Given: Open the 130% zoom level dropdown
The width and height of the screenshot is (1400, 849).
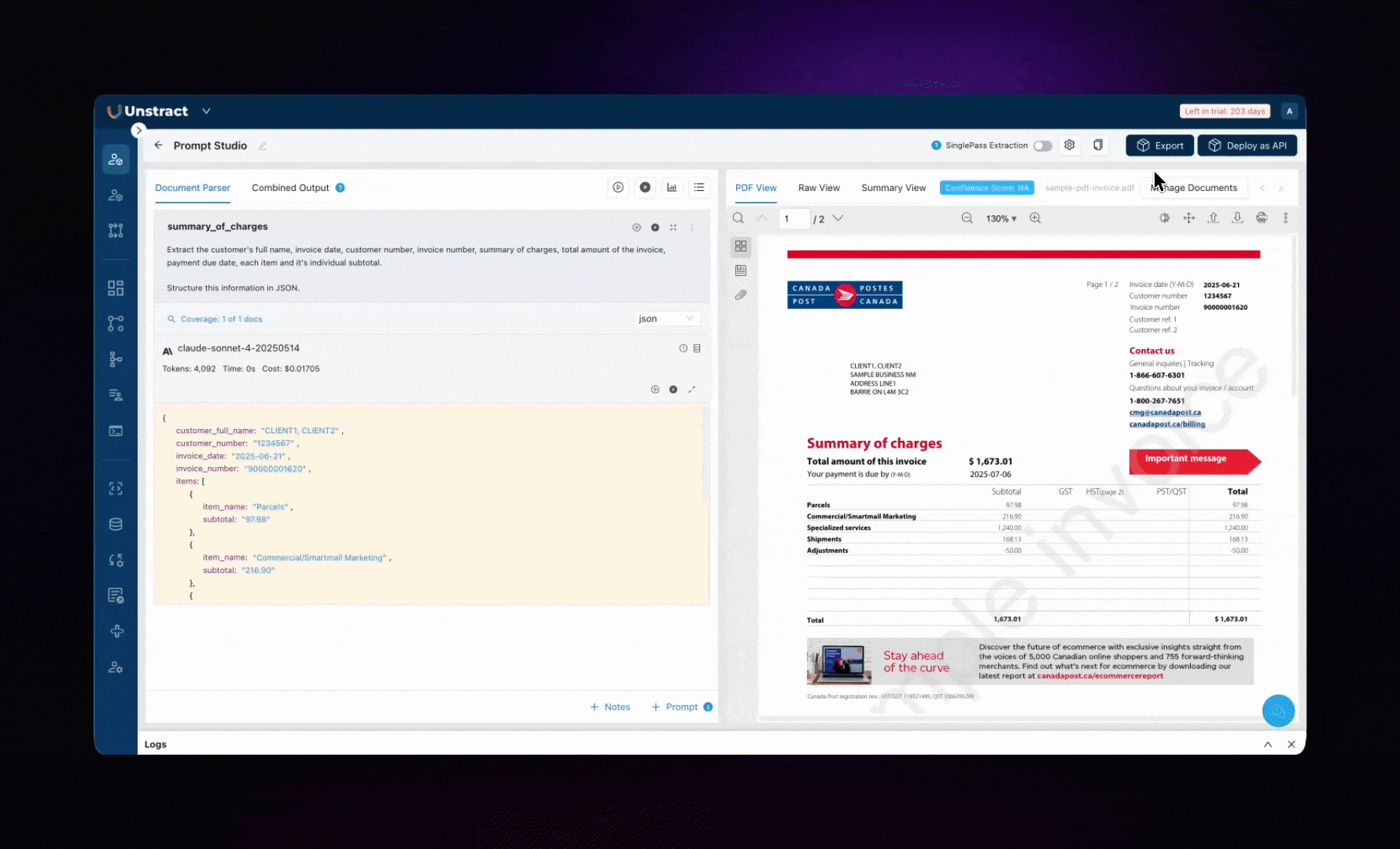Looking at the screenshot, I should [x=1001, y=219].
